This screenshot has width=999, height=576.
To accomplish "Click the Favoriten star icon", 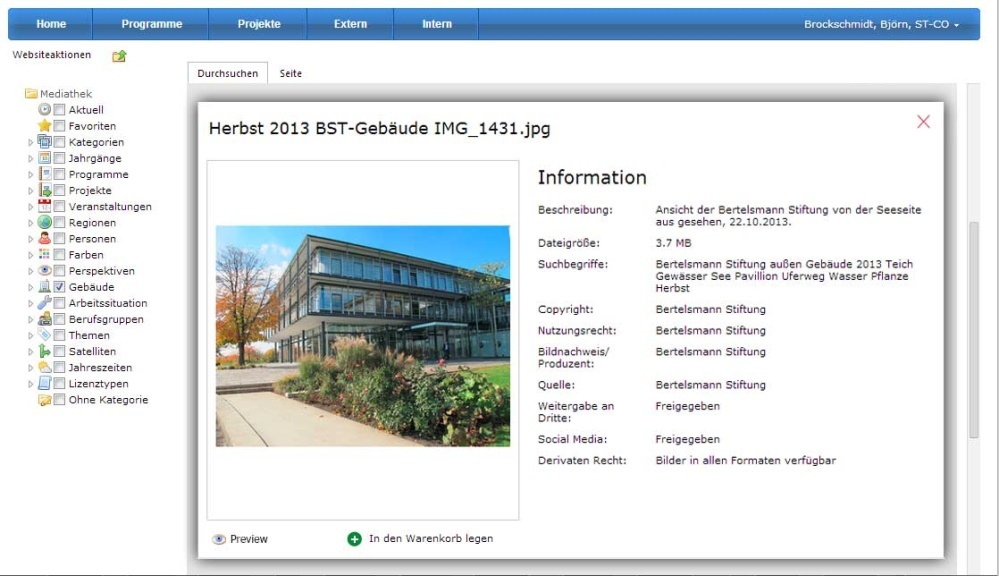I will click(x=45, y=126).
